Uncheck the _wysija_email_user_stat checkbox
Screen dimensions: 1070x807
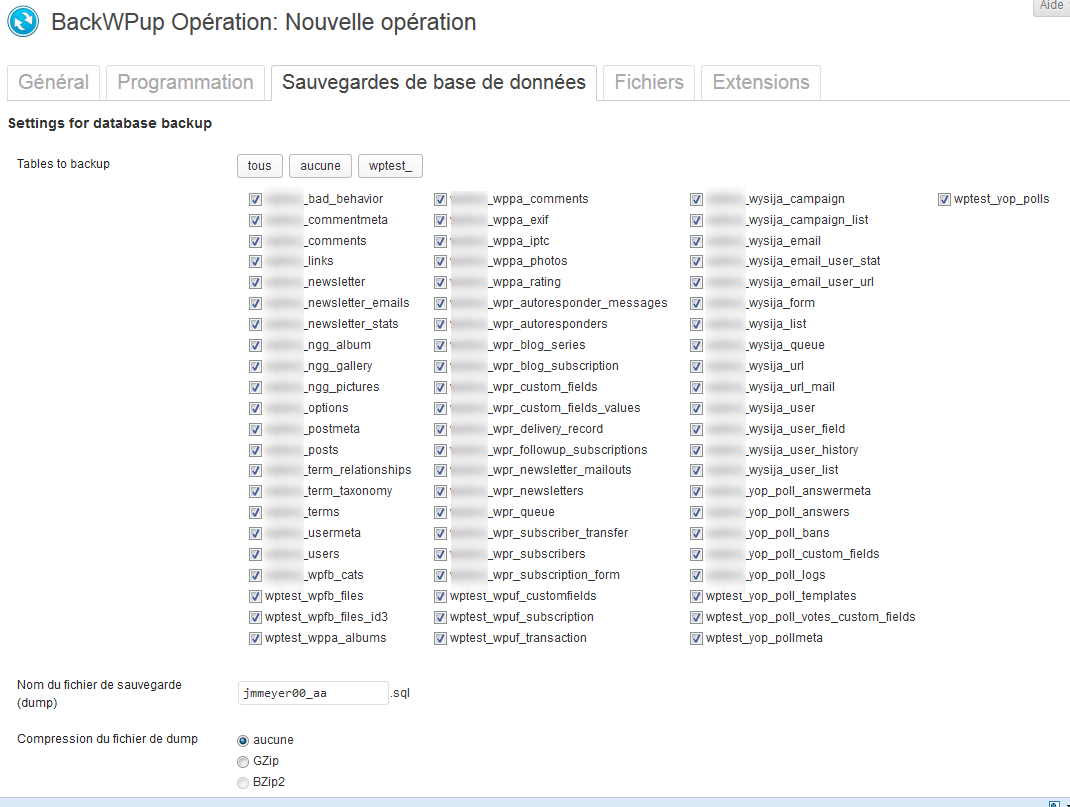click(x=696, y=261)
